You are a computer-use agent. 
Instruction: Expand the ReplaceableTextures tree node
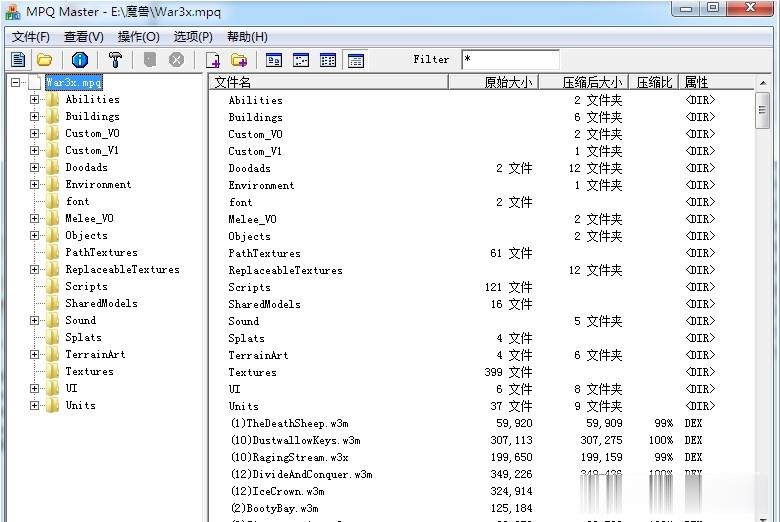(x=34, y=270)
